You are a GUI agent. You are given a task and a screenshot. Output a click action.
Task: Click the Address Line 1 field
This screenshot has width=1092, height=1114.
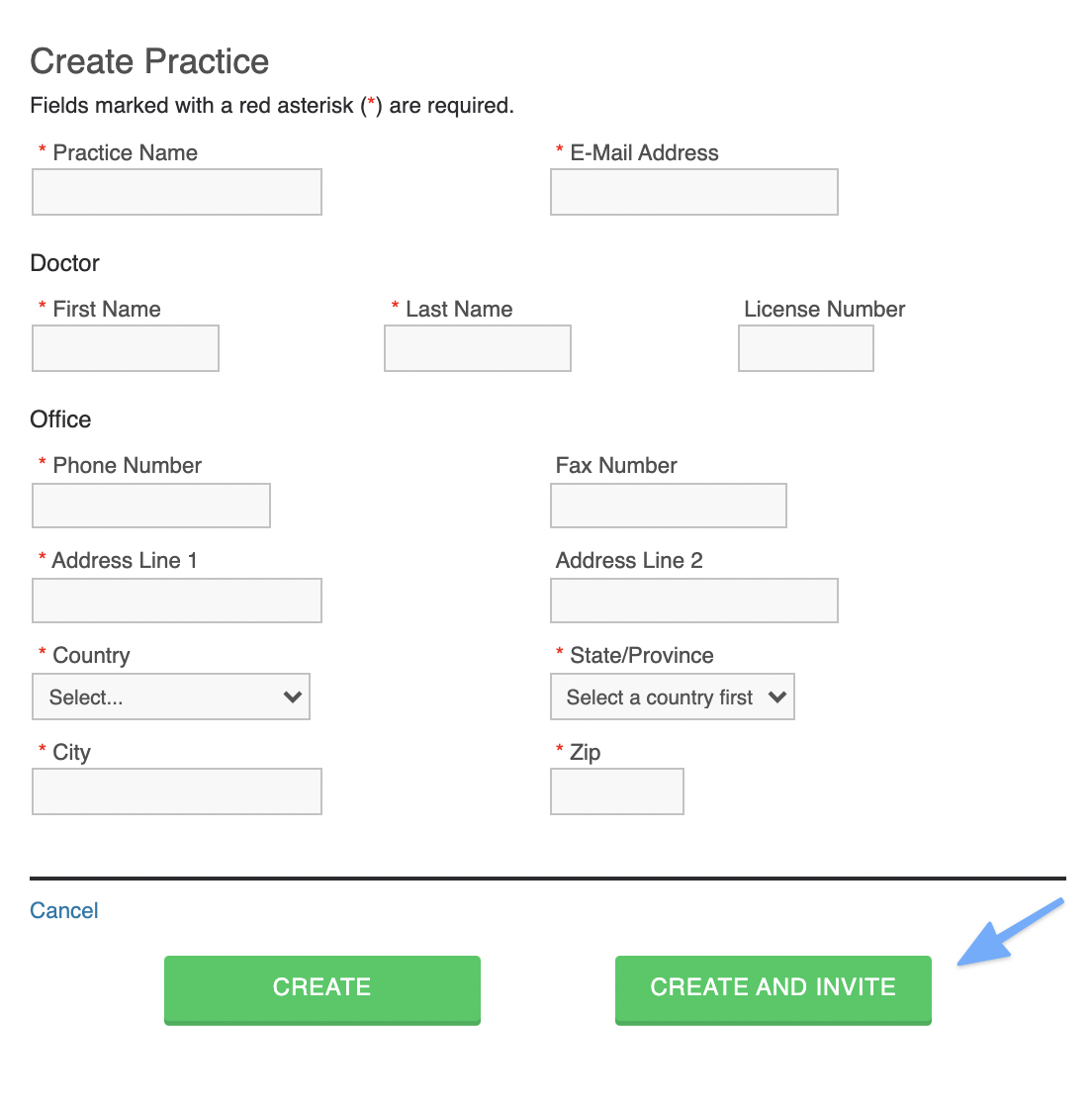coord(177,601)
